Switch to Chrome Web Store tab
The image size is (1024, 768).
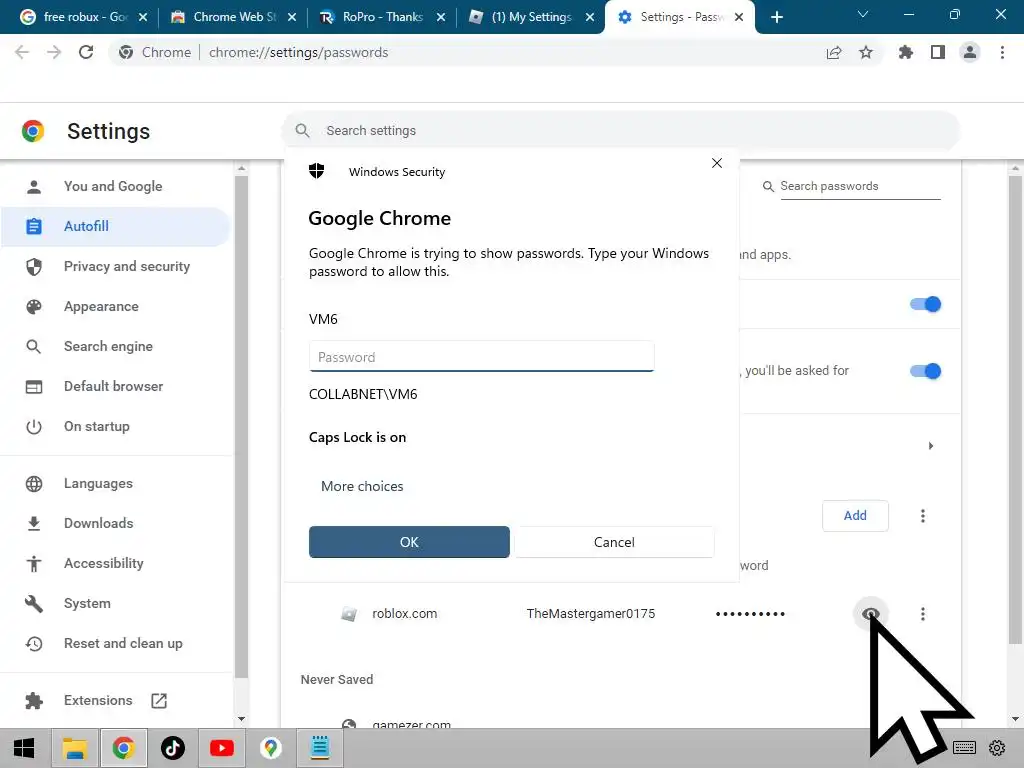[234, 17]
